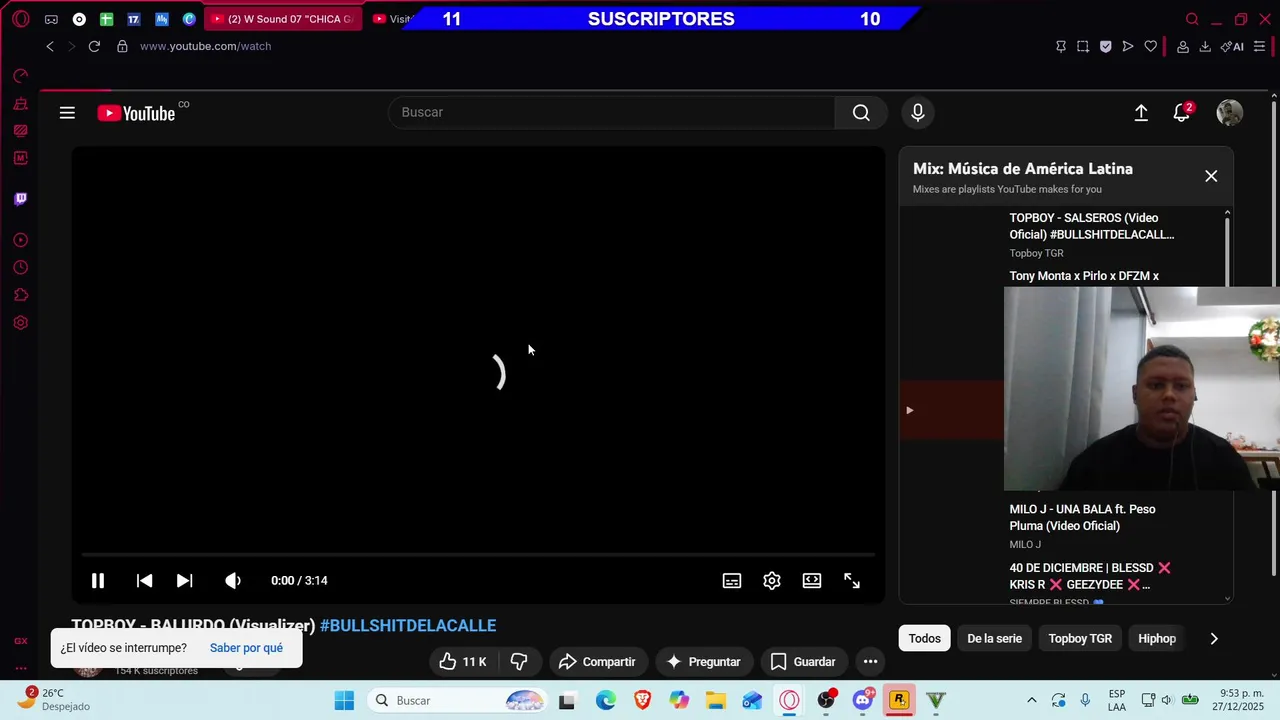Search with voice microphone button
The height and width of the screenshot is (720, 1280).
point(918,112)
